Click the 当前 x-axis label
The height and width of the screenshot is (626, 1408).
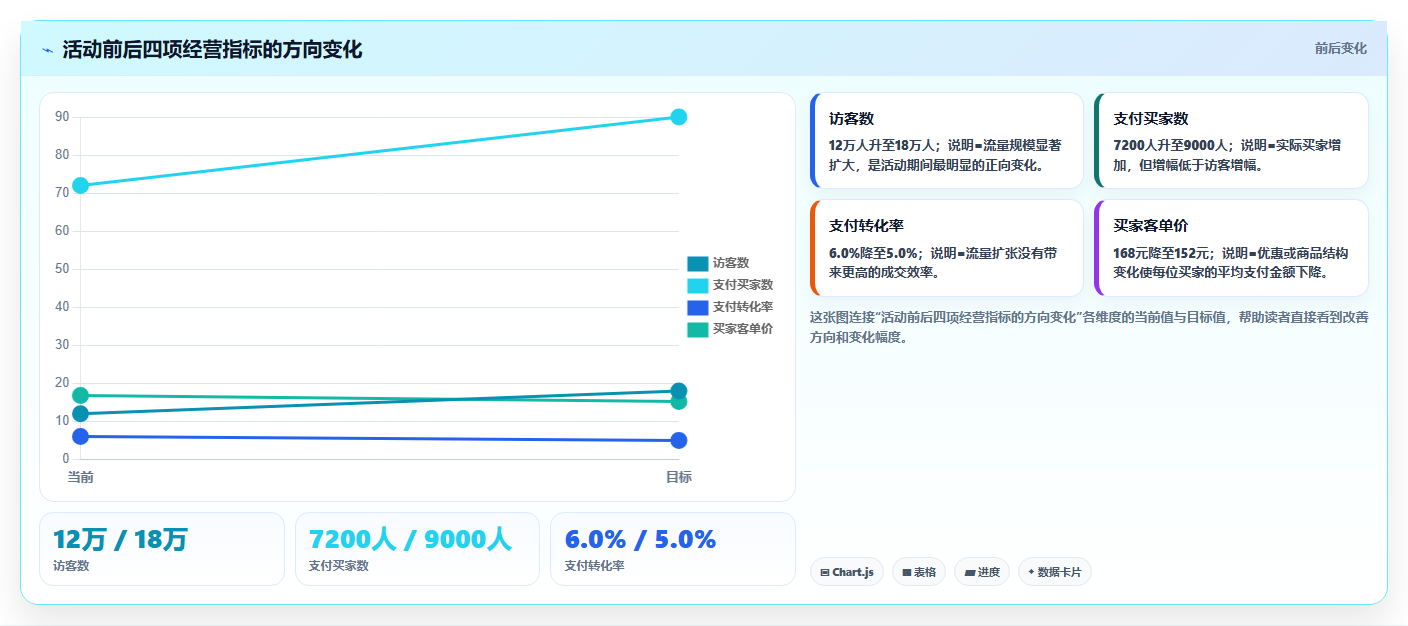point(81,477)
